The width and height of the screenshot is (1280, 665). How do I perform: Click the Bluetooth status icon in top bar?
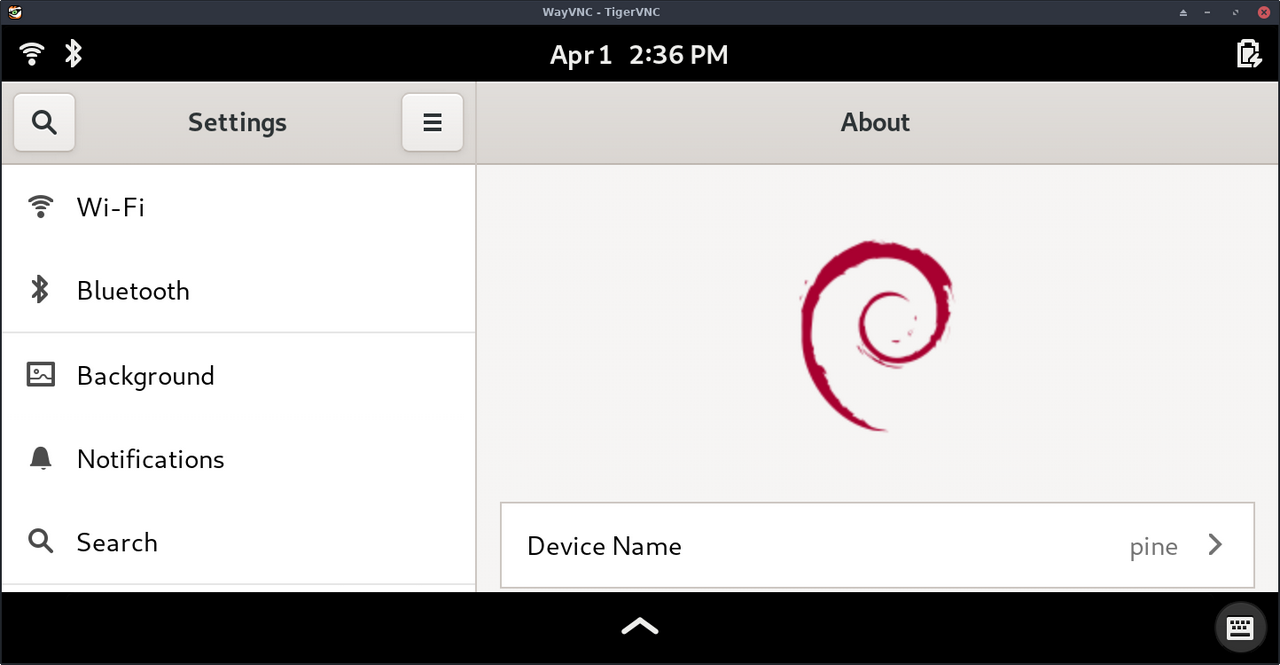[73, 53]
